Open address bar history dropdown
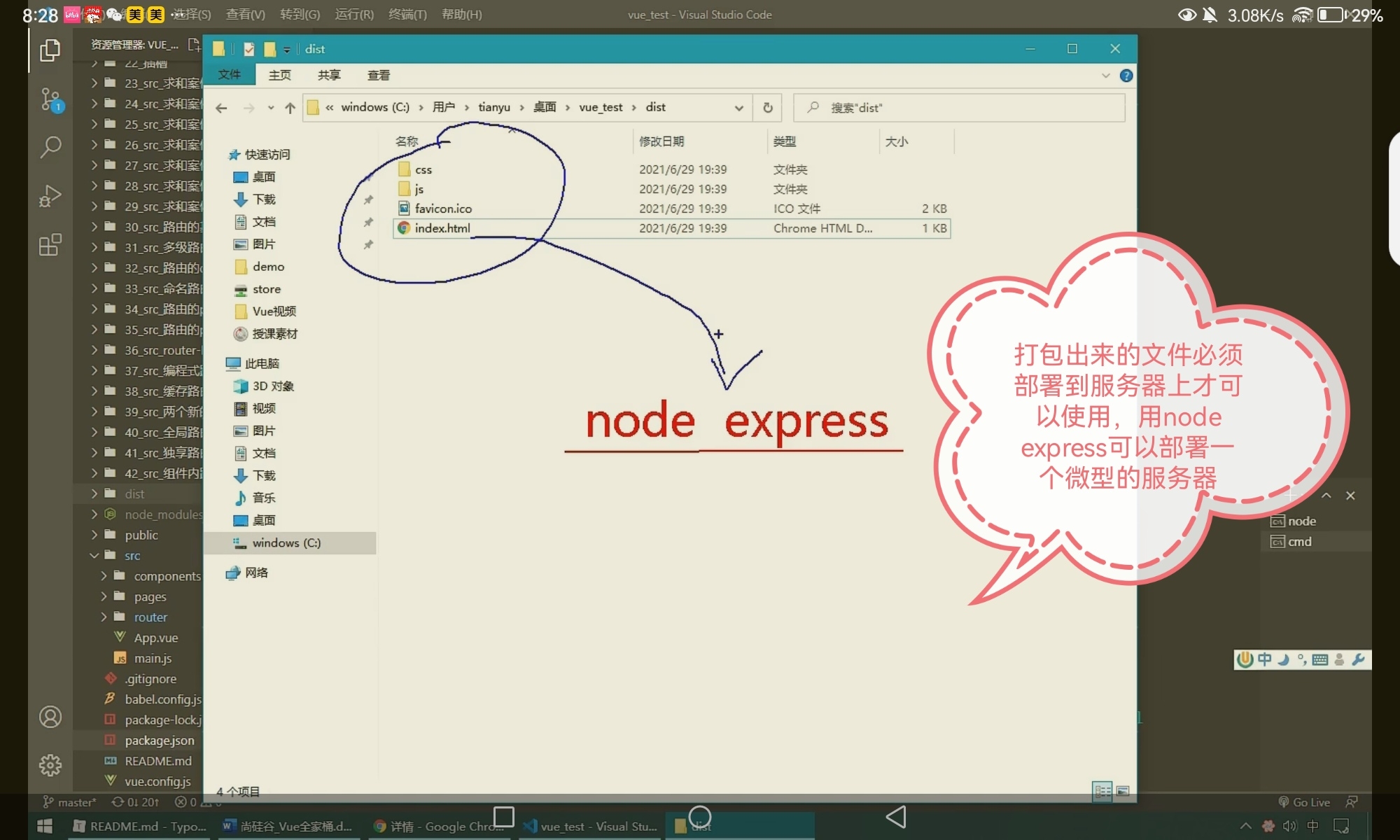 coord(738,108)
